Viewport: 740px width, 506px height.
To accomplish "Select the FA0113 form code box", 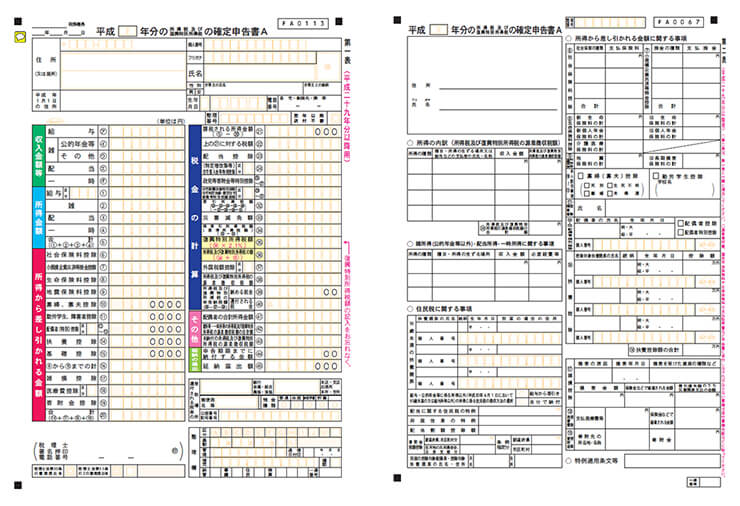I will click(303, 24).
